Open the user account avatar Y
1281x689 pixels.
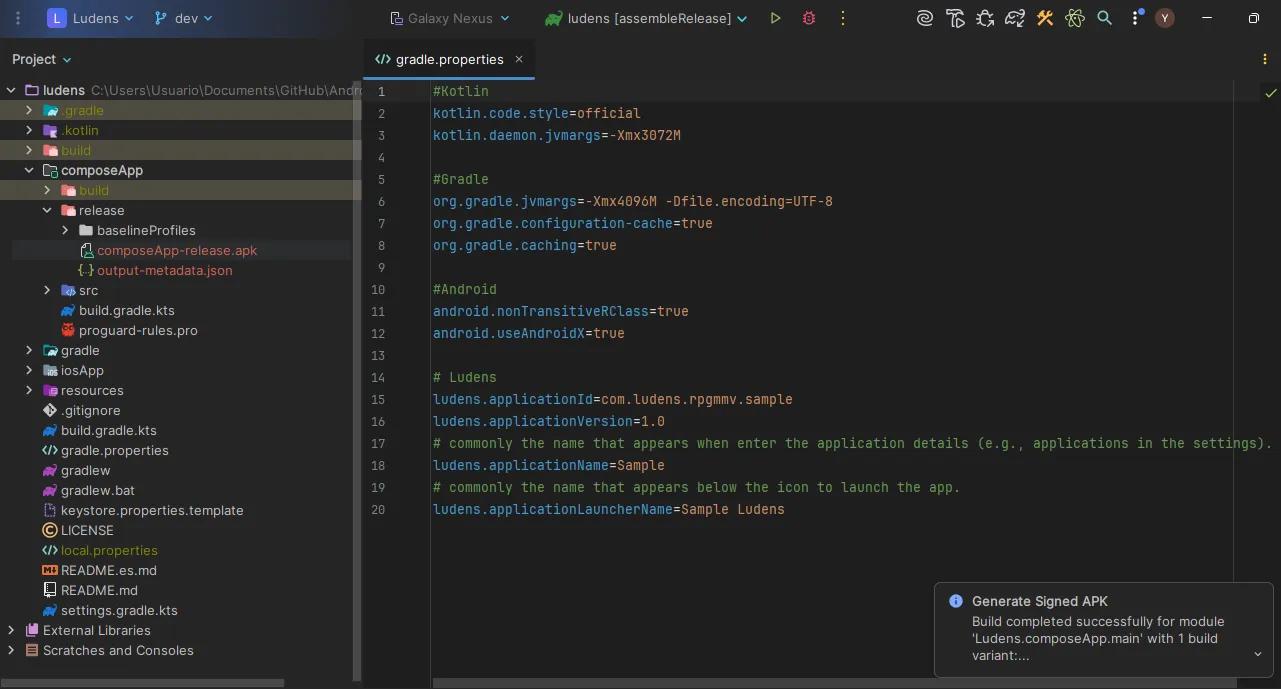click(x=1164, y=18)
